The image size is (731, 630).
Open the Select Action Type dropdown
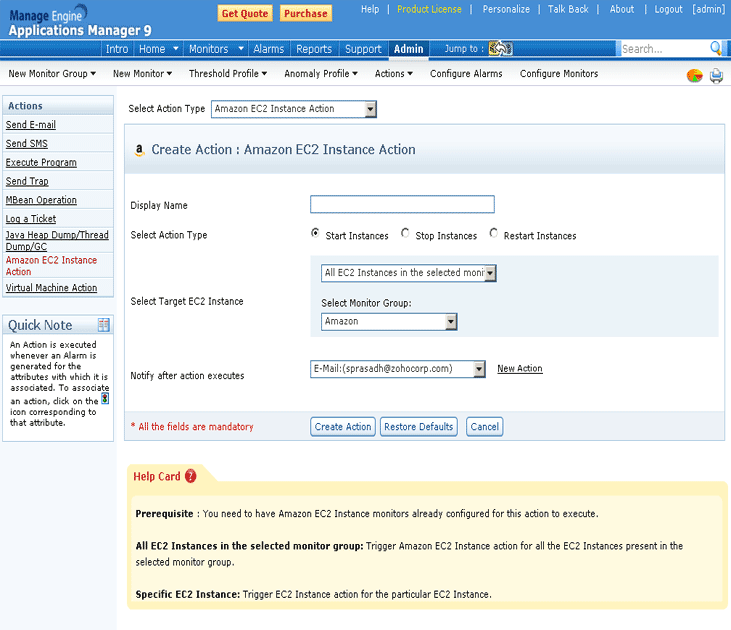(x=294, y=109)
